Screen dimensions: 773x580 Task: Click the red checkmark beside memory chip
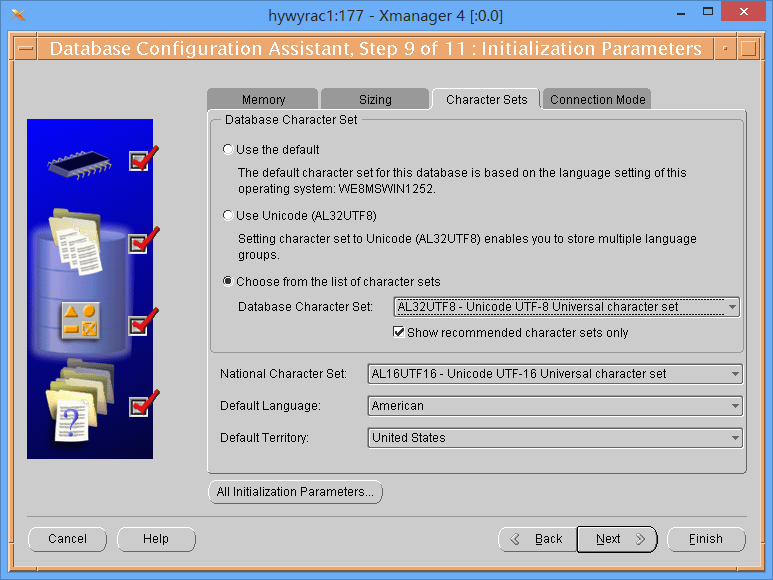coord(143,158)
